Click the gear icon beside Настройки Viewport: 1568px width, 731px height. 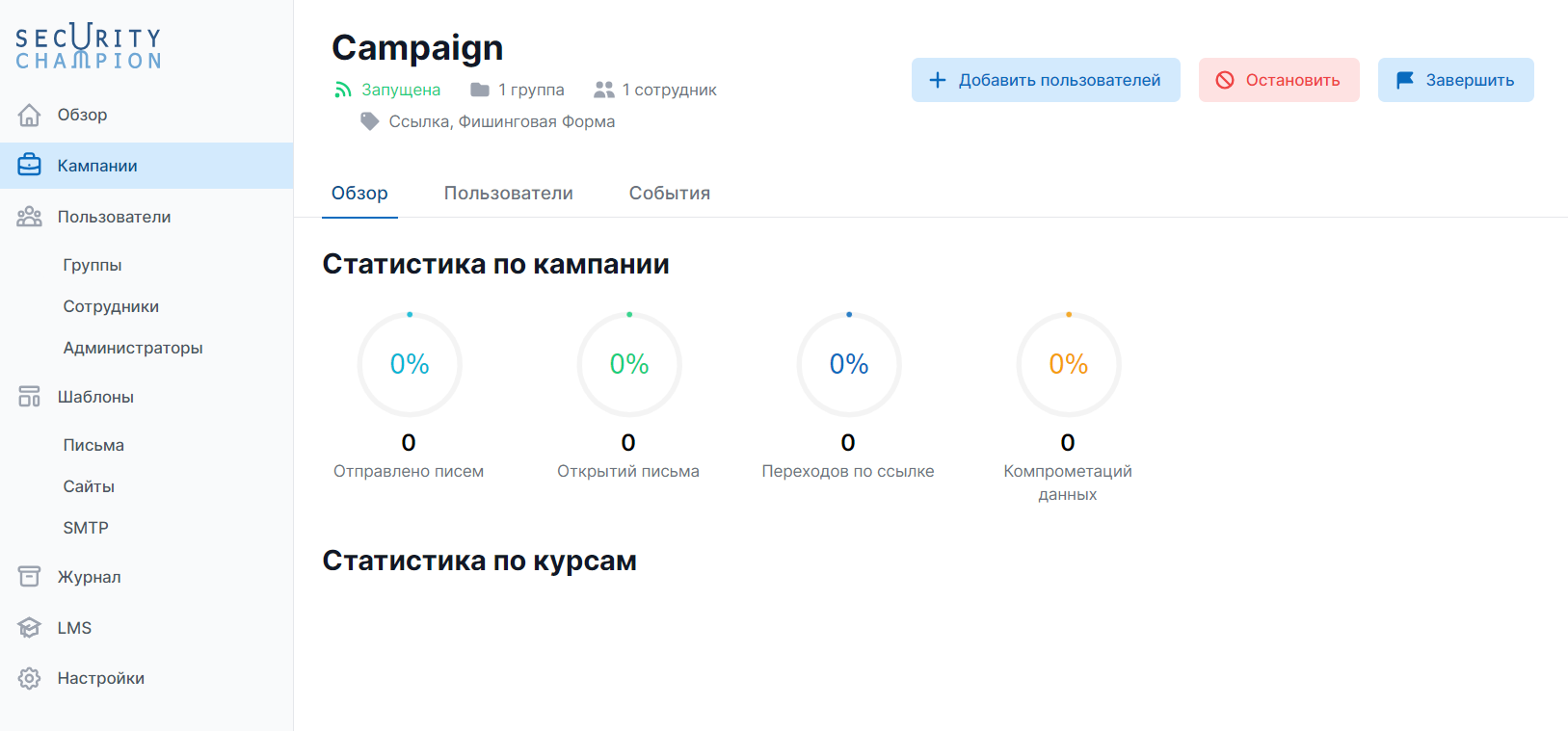(x=30, y=678)
